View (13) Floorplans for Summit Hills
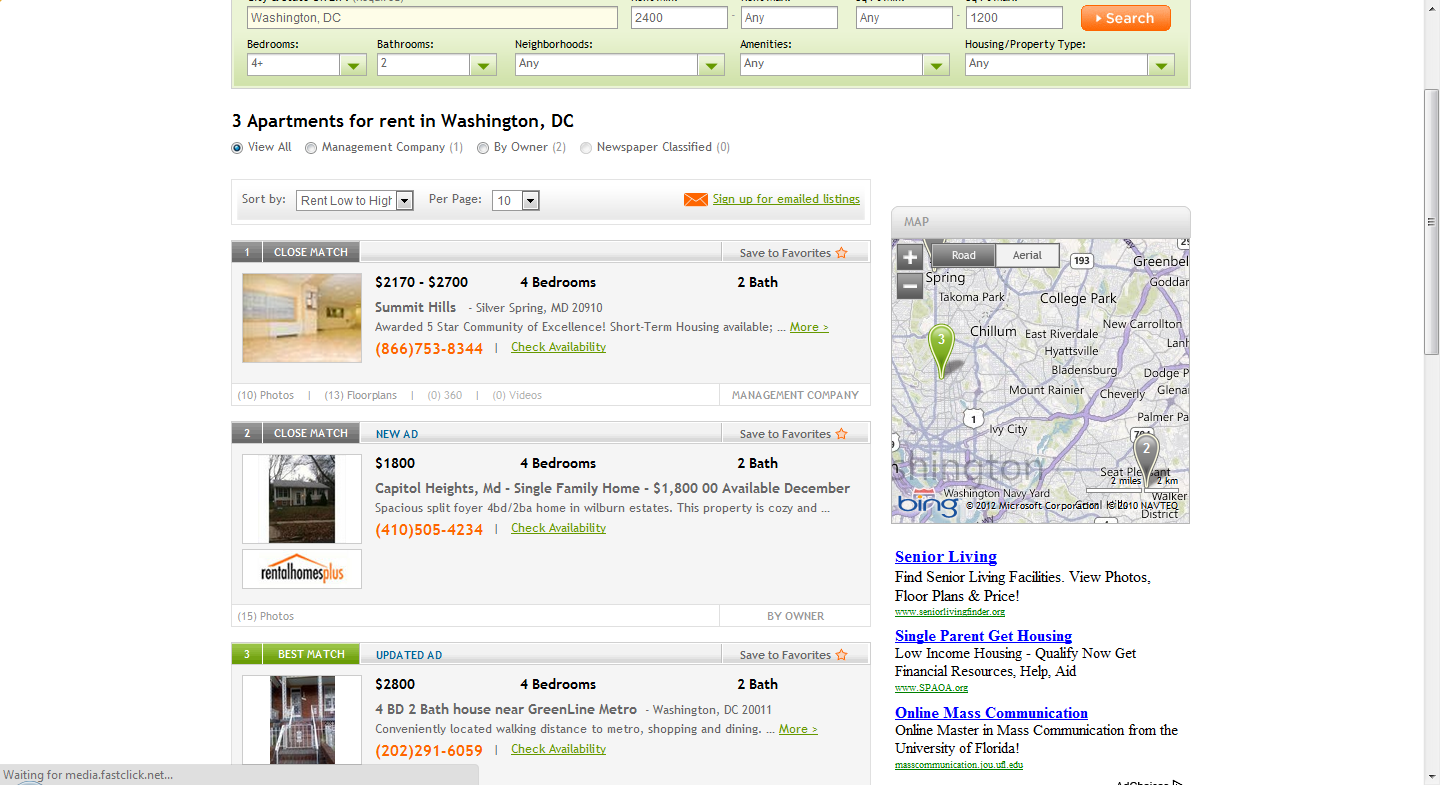 pyautogui.click(x=361, y=395)
